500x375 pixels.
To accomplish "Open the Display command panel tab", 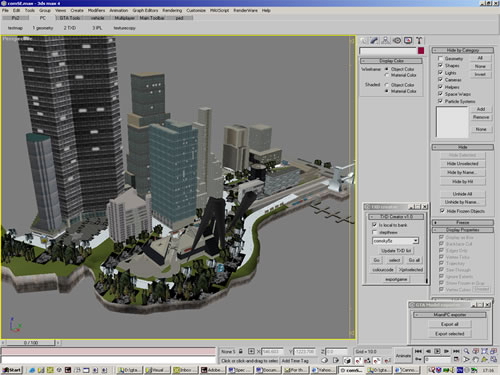I will 408,41.
